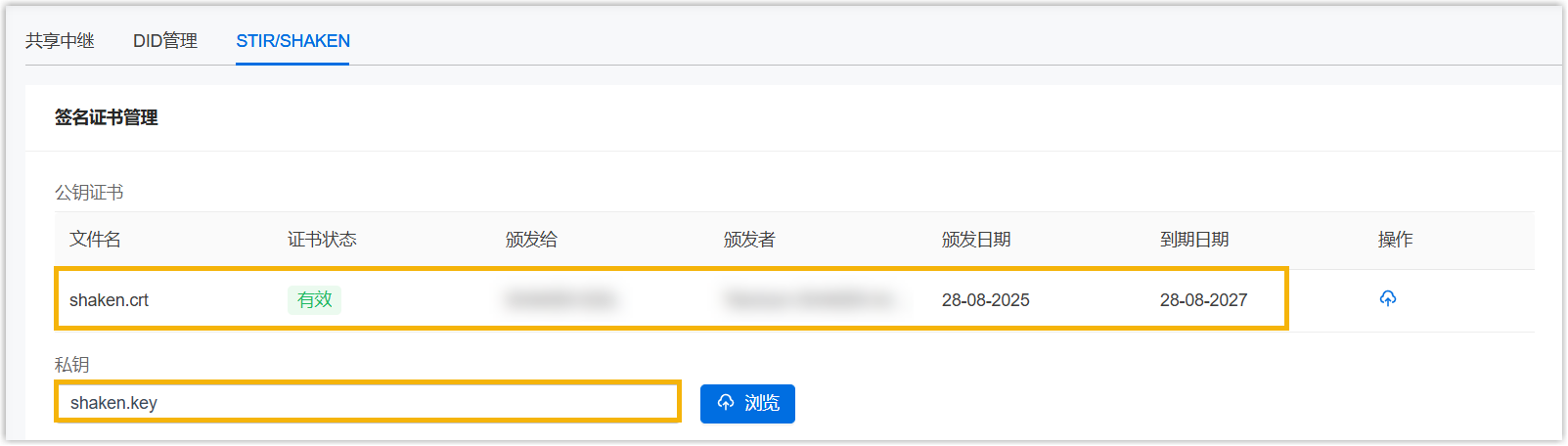Upload a new certificate via the 操作 icon
Viewport: 1568px width, 446px height.
(x=1387, y=298)
